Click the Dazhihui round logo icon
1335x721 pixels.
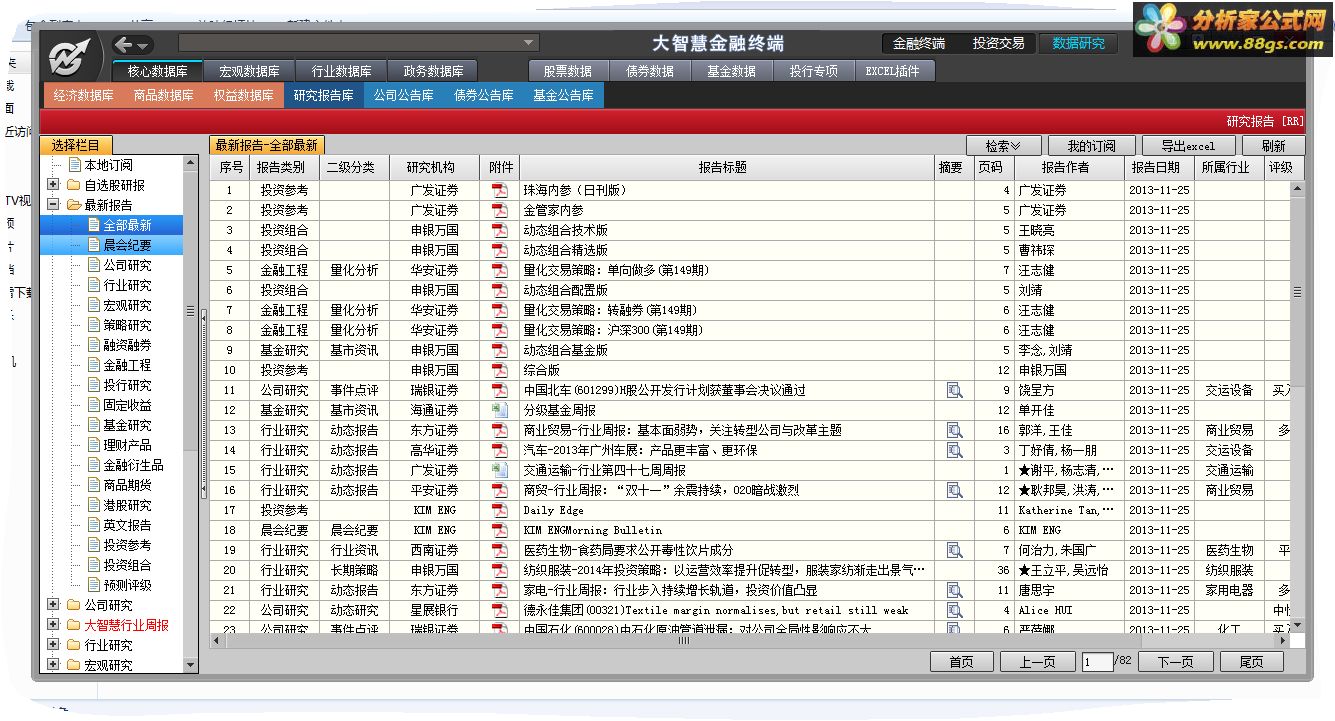pyautogui.click(x=70, y=57)
